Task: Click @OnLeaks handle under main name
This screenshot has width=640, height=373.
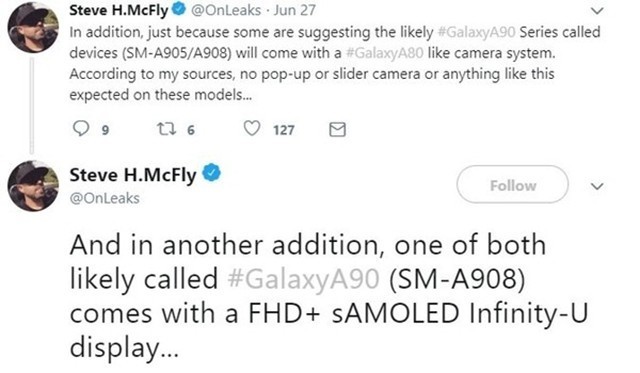Action: pyautogui.click(x=104, y=198)
